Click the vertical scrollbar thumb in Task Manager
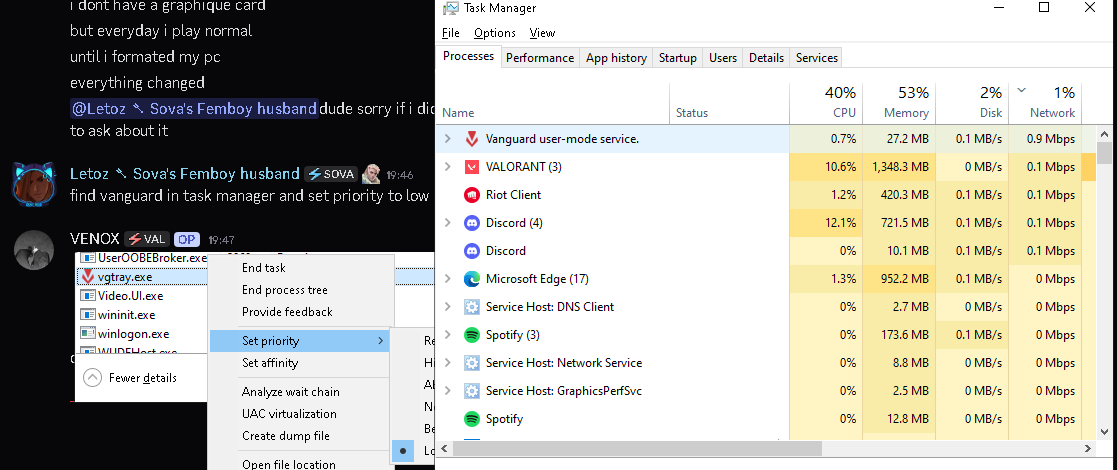Viewport: 1117px width, 470px height. 1104,152
